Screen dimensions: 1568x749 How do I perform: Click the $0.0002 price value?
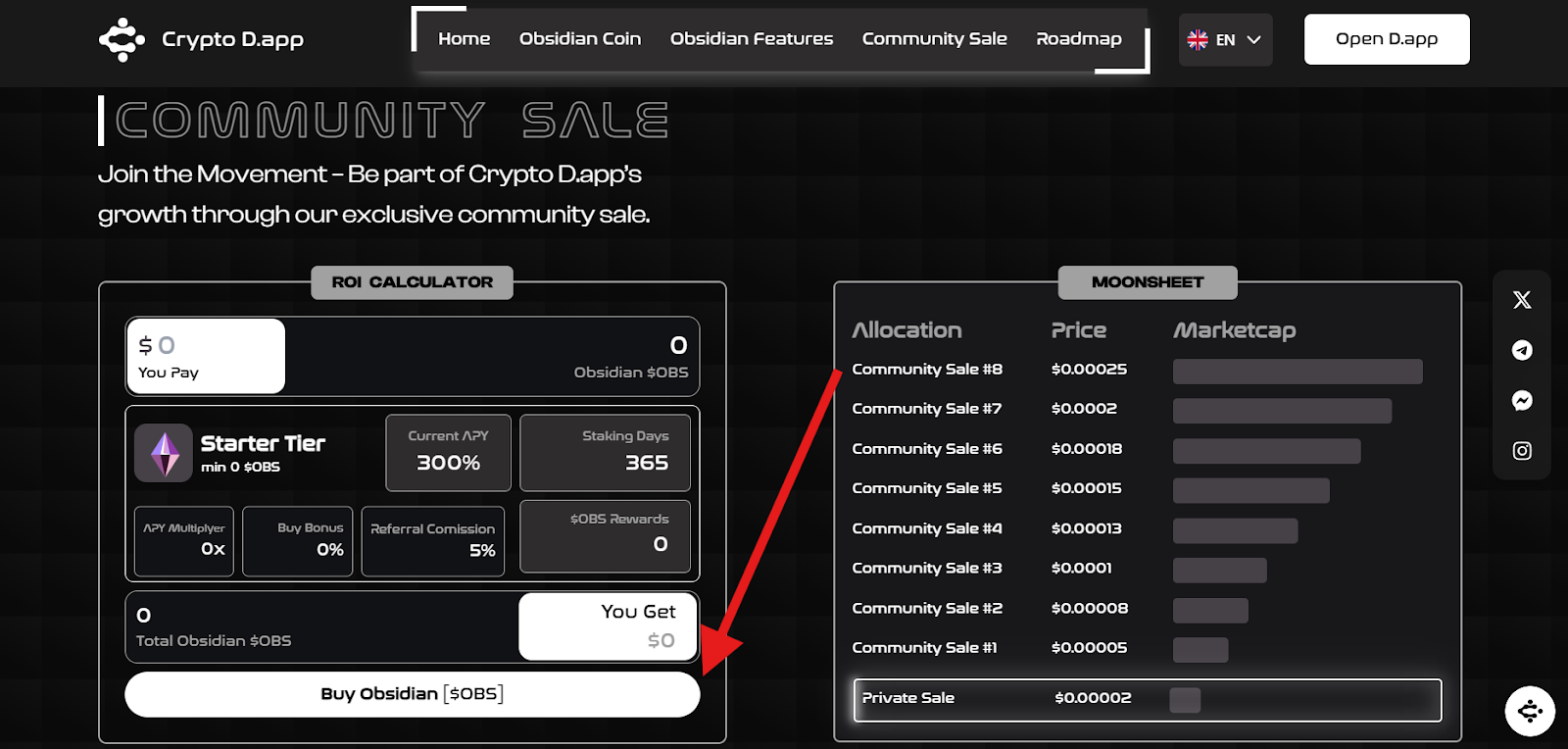pos(1084,409)
